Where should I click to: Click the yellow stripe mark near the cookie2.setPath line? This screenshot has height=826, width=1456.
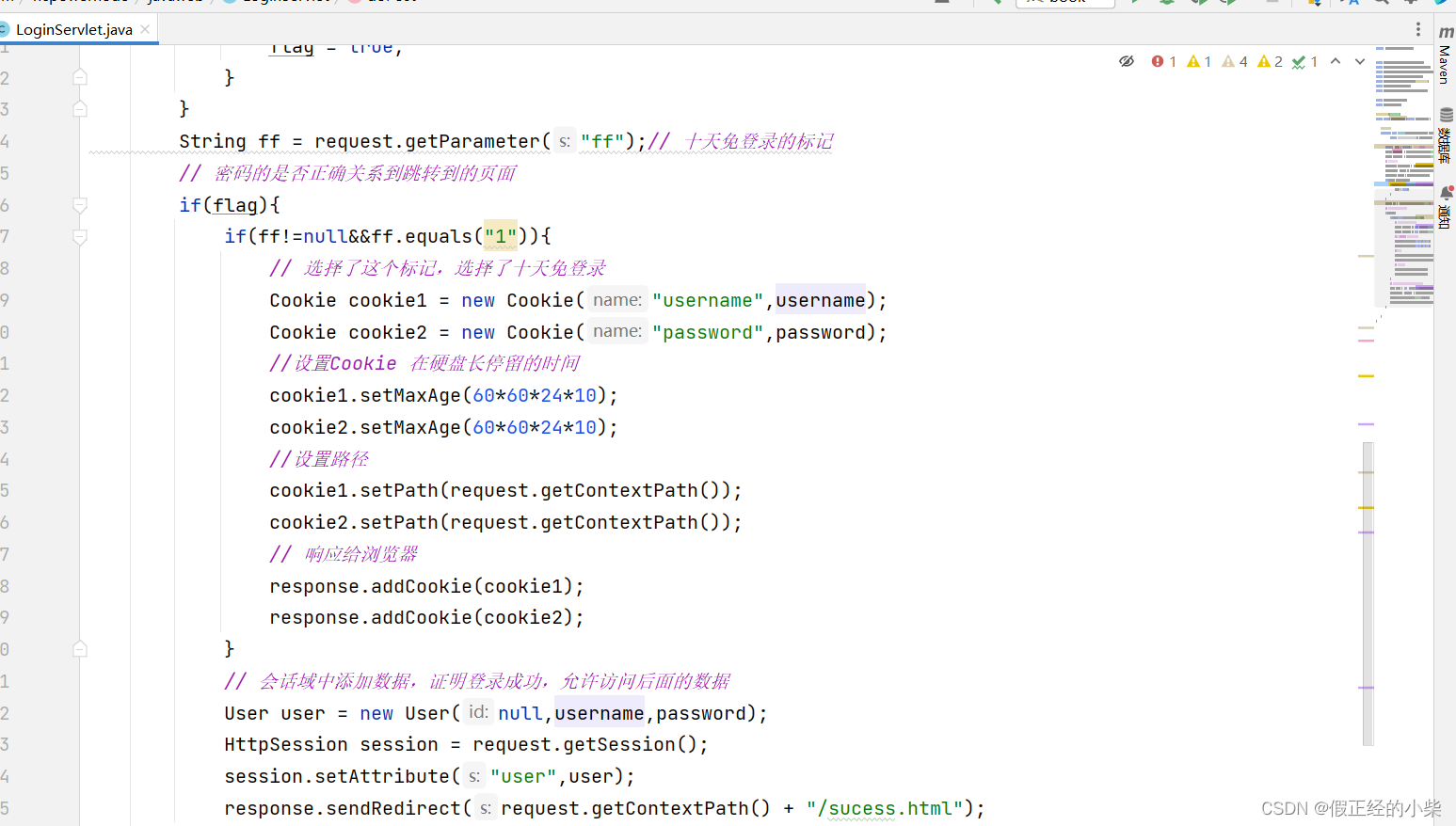pos(1366,507)
